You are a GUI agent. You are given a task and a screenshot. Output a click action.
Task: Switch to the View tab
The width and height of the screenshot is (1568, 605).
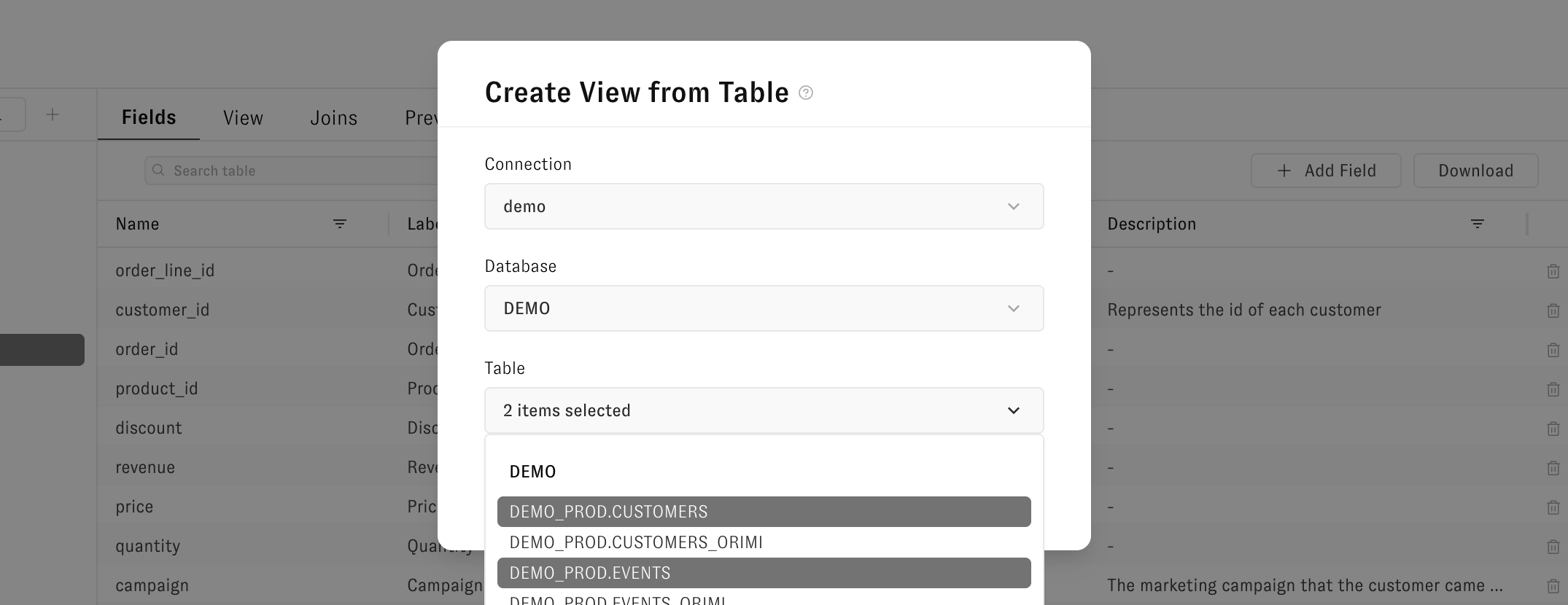pyautogui.click(x=243, y=118)
